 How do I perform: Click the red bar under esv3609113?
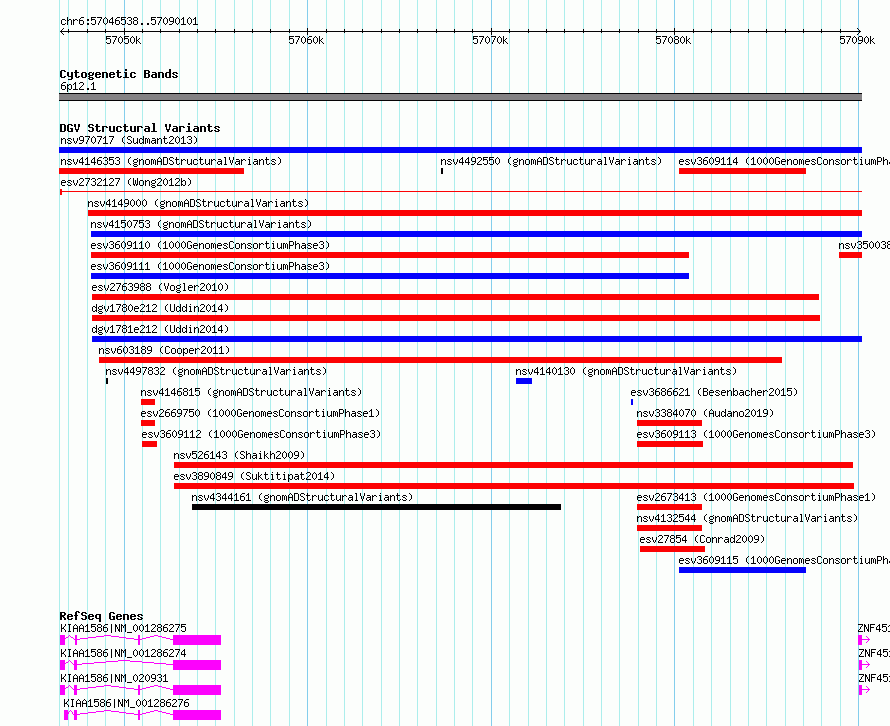670,444
